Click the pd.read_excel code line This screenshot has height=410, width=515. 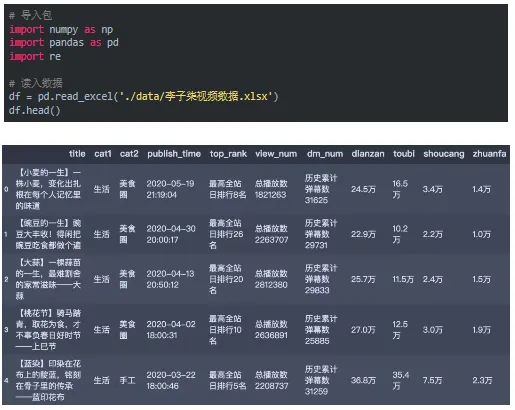click(x=143, y=97)
